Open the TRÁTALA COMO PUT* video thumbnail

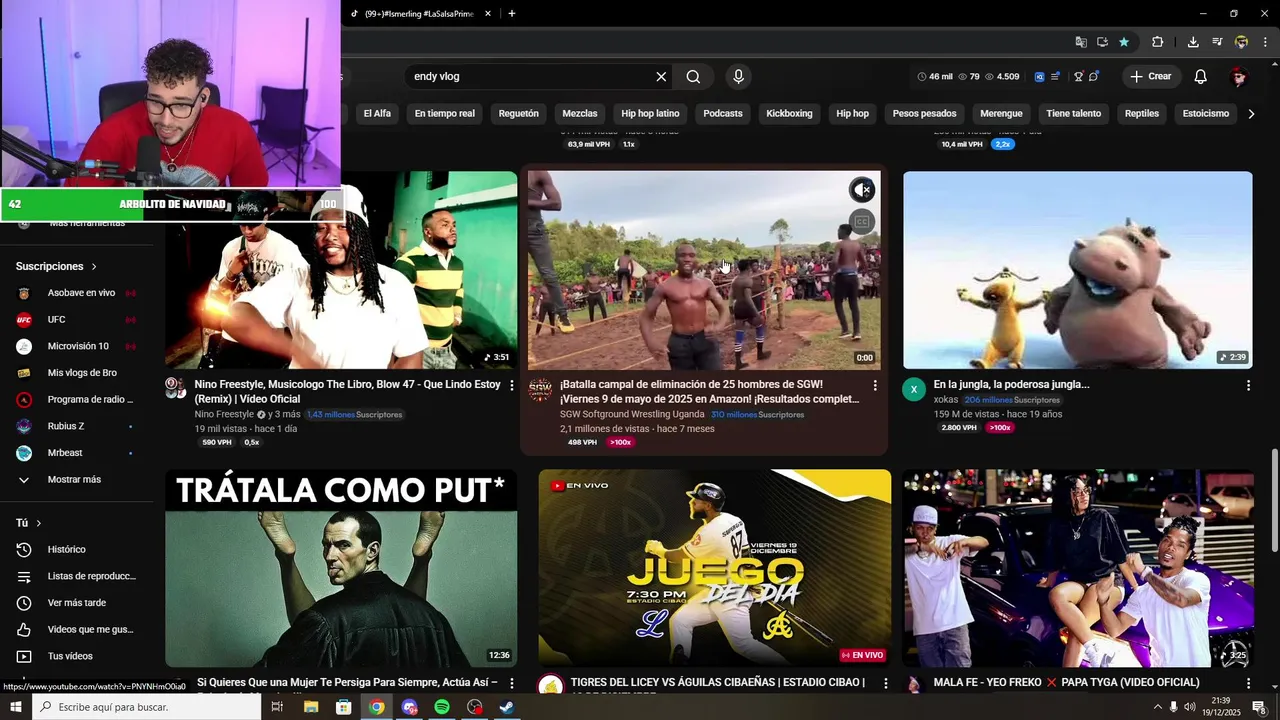pyautogui.click(x=341, y=568)
